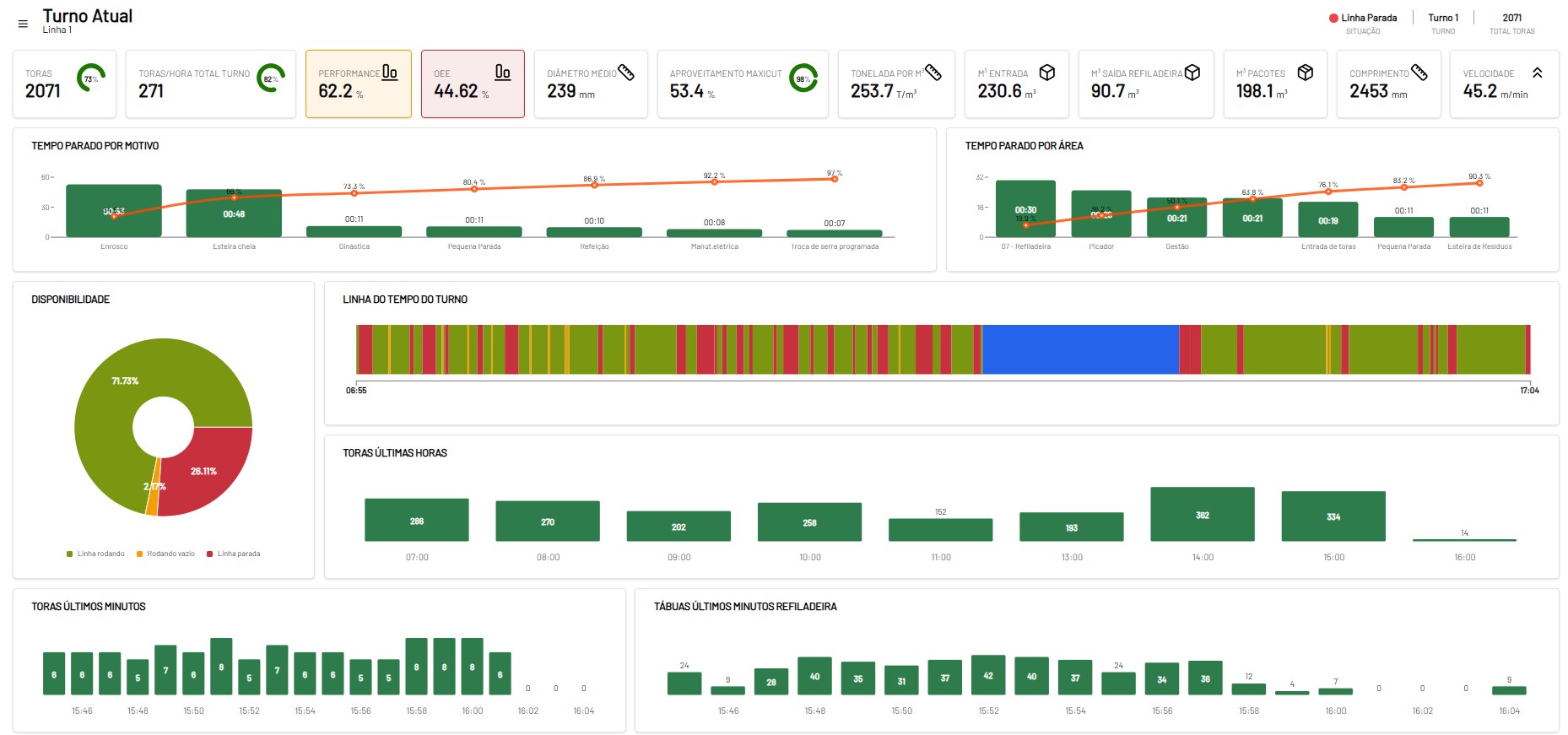The image size is (1568, 735).
Task: Click the Entrada de toras bar showing 00:19
Action: point(1328,219)
